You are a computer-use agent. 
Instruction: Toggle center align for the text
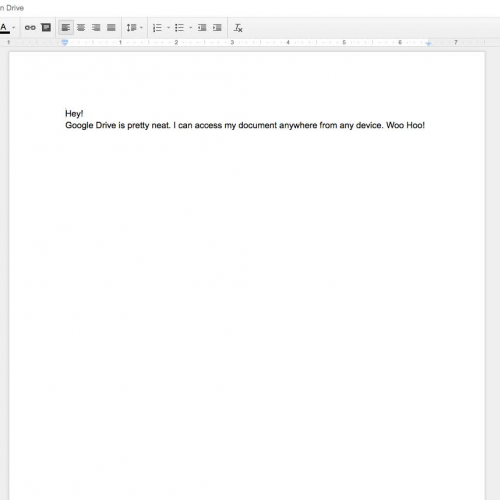click(81, 28)
